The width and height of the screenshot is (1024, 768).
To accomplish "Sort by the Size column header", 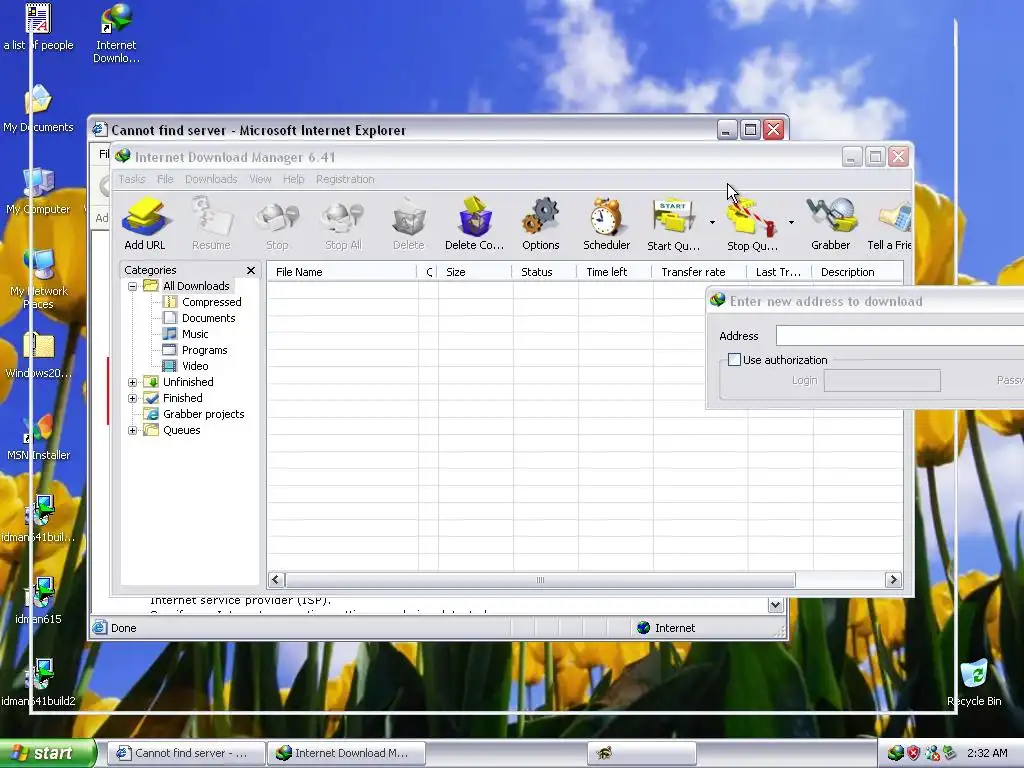I will click(474, 272).
